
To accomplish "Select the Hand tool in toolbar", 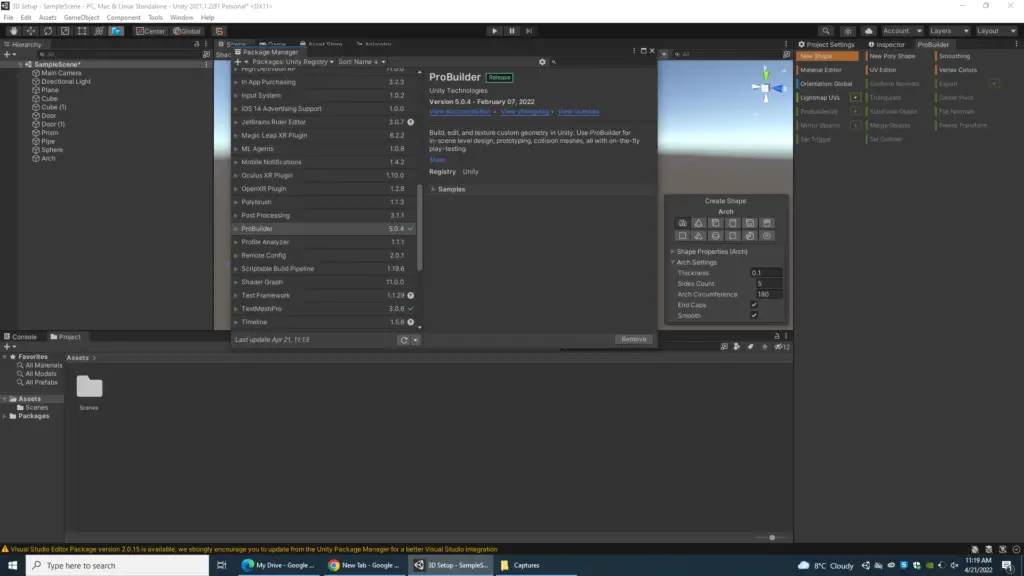I will pos(14,31).
